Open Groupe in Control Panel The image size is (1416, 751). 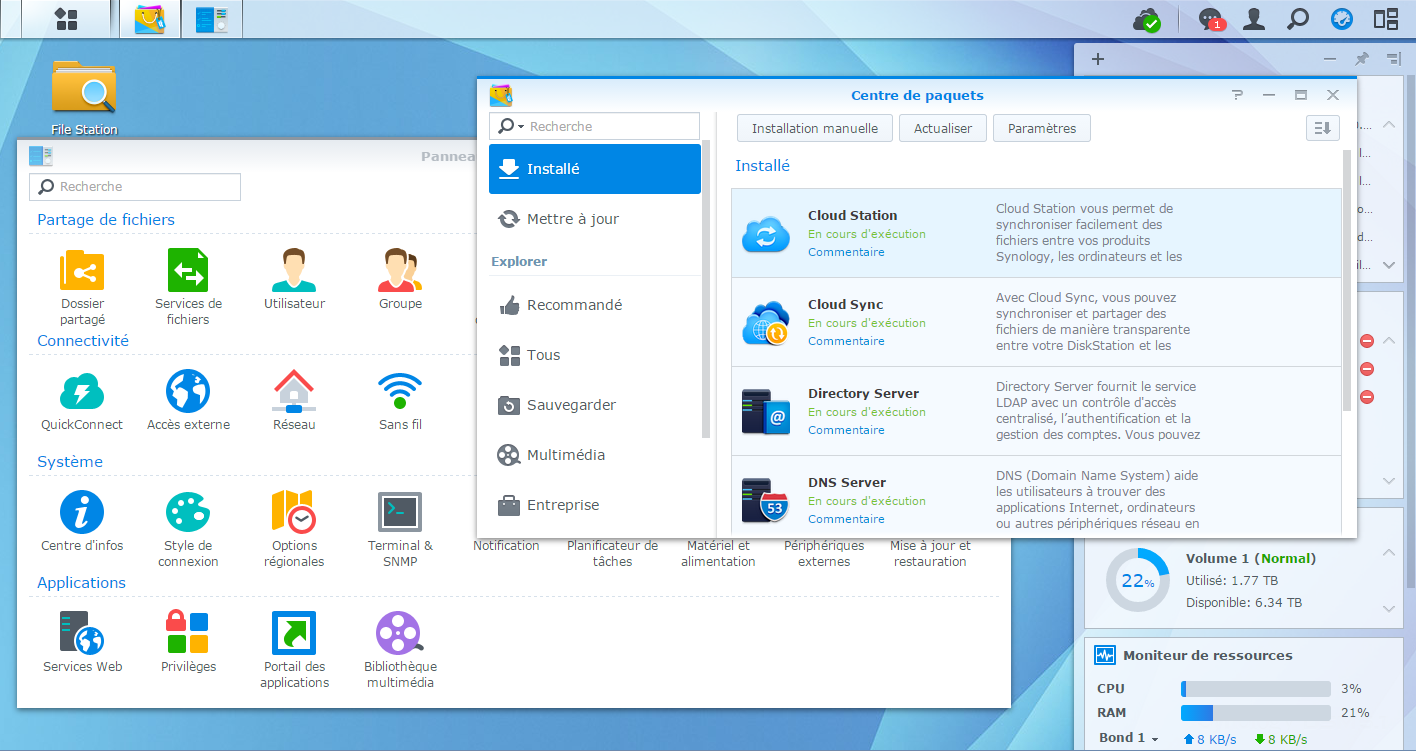(400, 280)
